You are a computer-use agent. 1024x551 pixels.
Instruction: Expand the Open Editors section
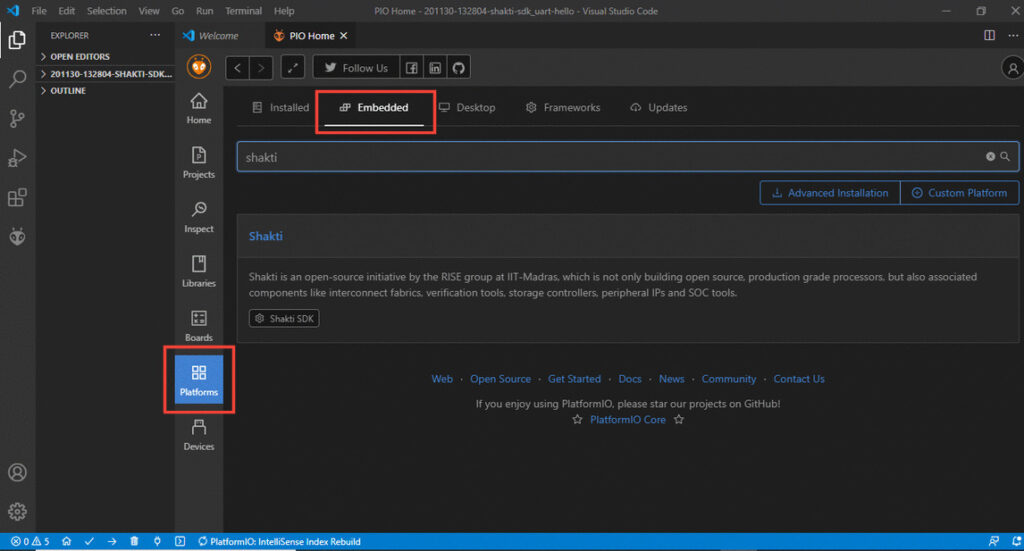click(105, 57)
